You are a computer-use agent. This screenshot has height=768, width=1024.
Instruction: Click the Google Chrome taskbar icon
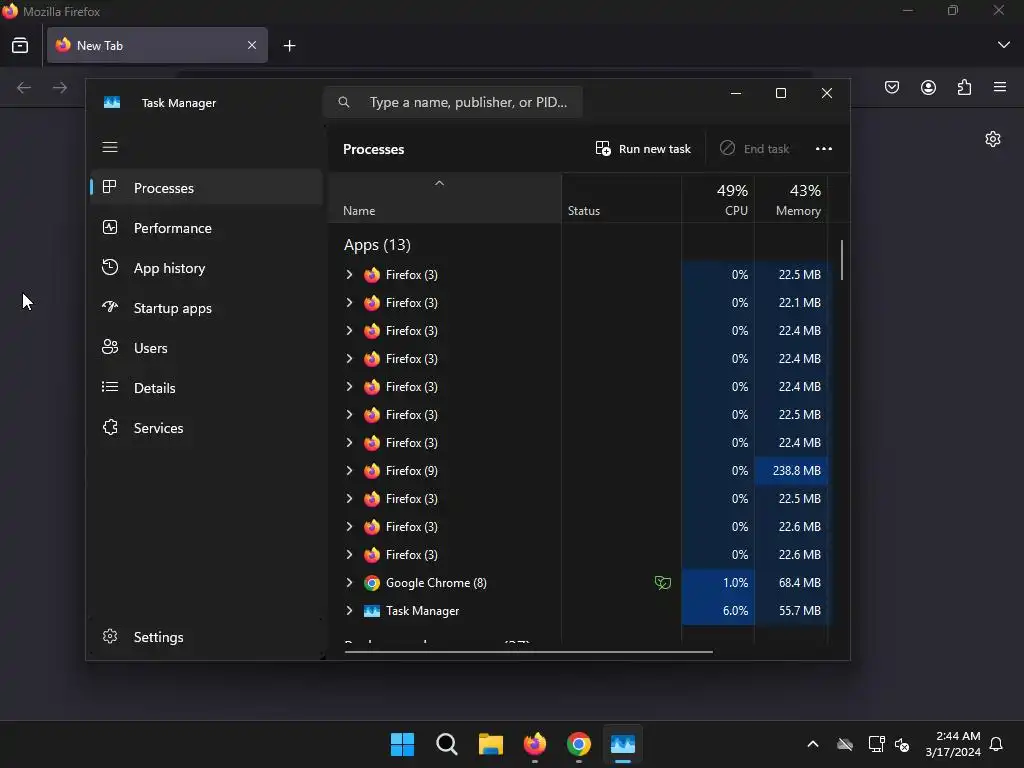(x=579, y=744)
